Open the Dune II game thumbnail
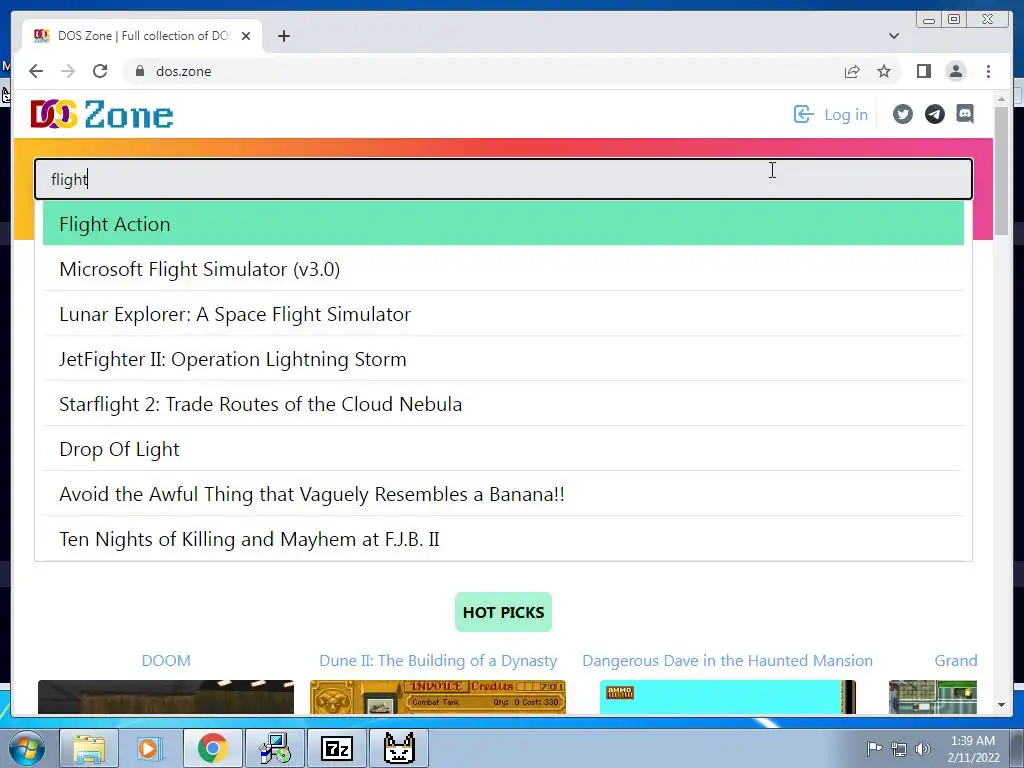The width and height of the screenshot is (1024, 768). coord(438,697)
